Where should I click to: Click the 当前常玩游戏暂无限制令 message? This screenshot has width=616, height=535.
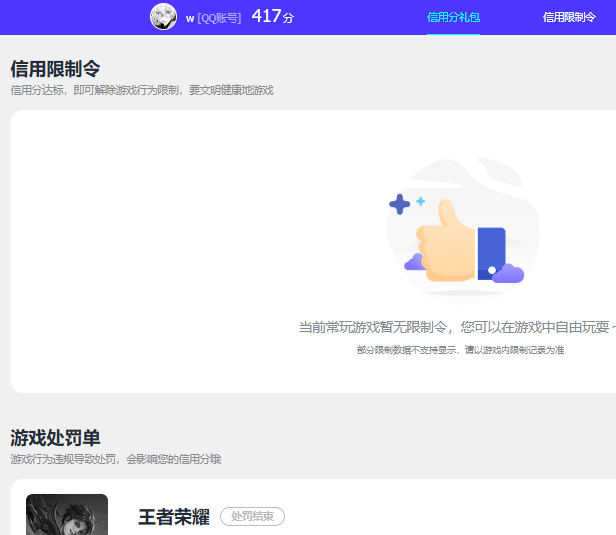(457, 327)
